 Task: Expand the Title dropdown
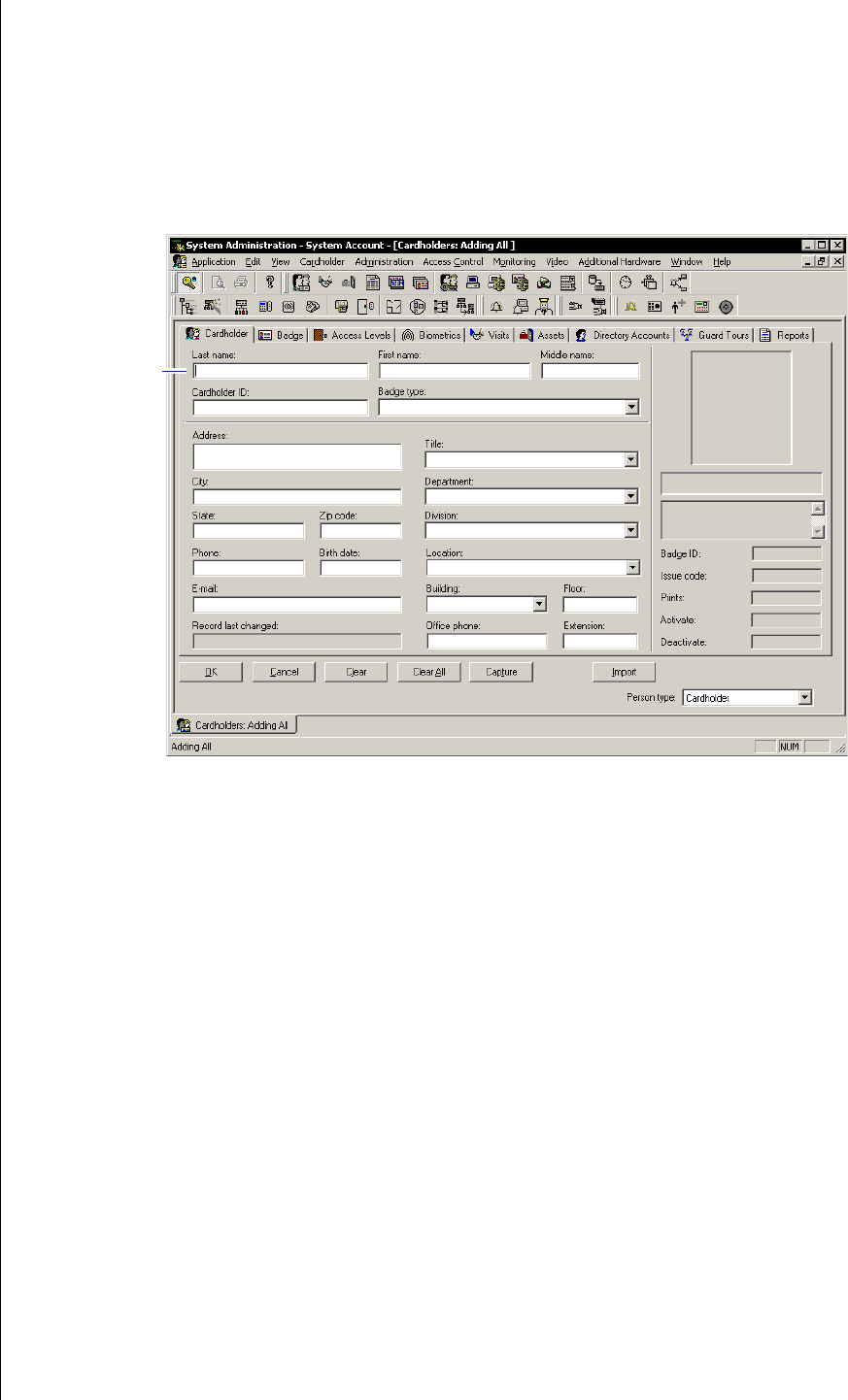631,460
